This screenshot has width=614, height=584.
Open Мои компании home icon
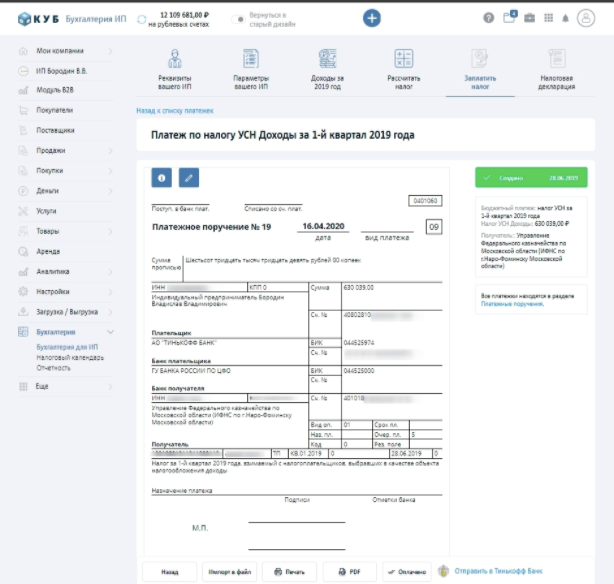(x=23, y=51)
